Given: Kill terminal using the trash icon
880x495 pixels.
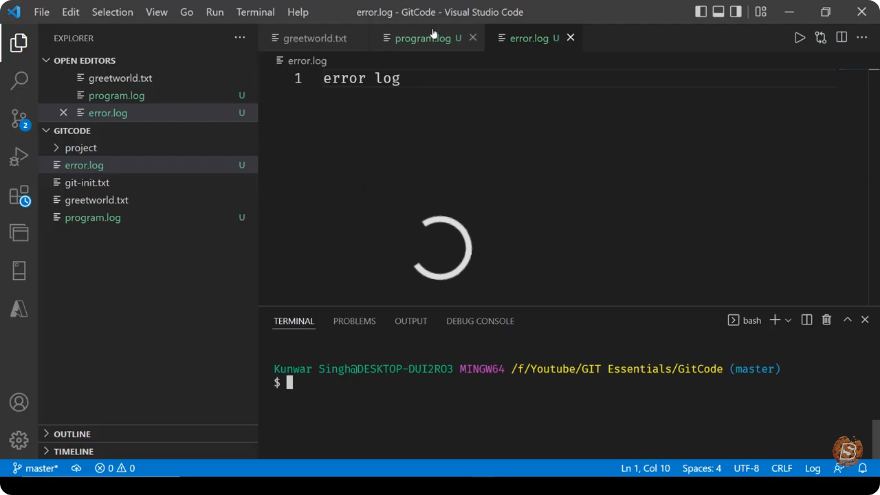Looking at the screenshot, I should tap(826, 320).
